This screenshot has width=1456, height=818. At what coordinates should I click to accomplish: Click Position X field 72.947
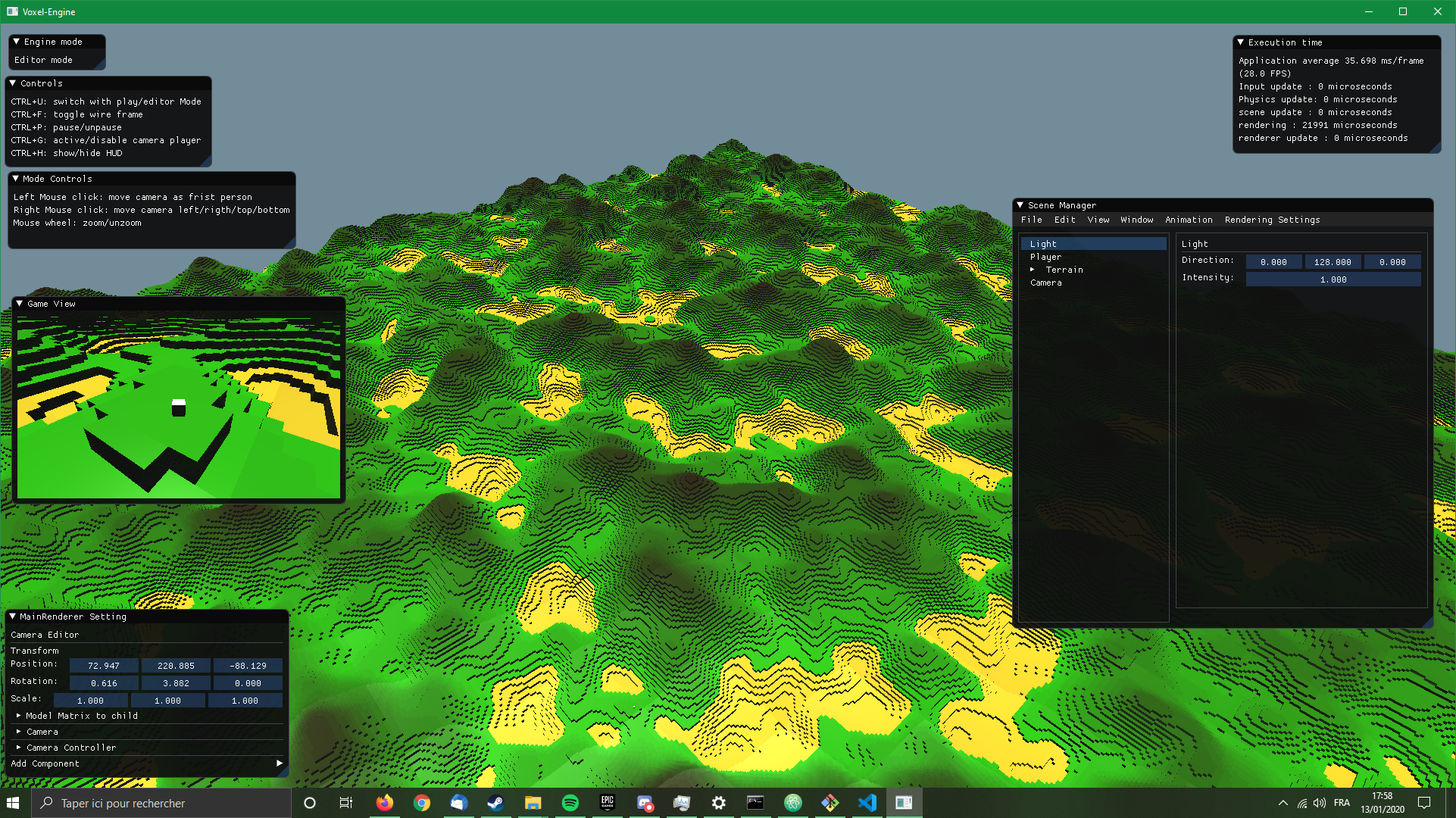coord(104,666)
